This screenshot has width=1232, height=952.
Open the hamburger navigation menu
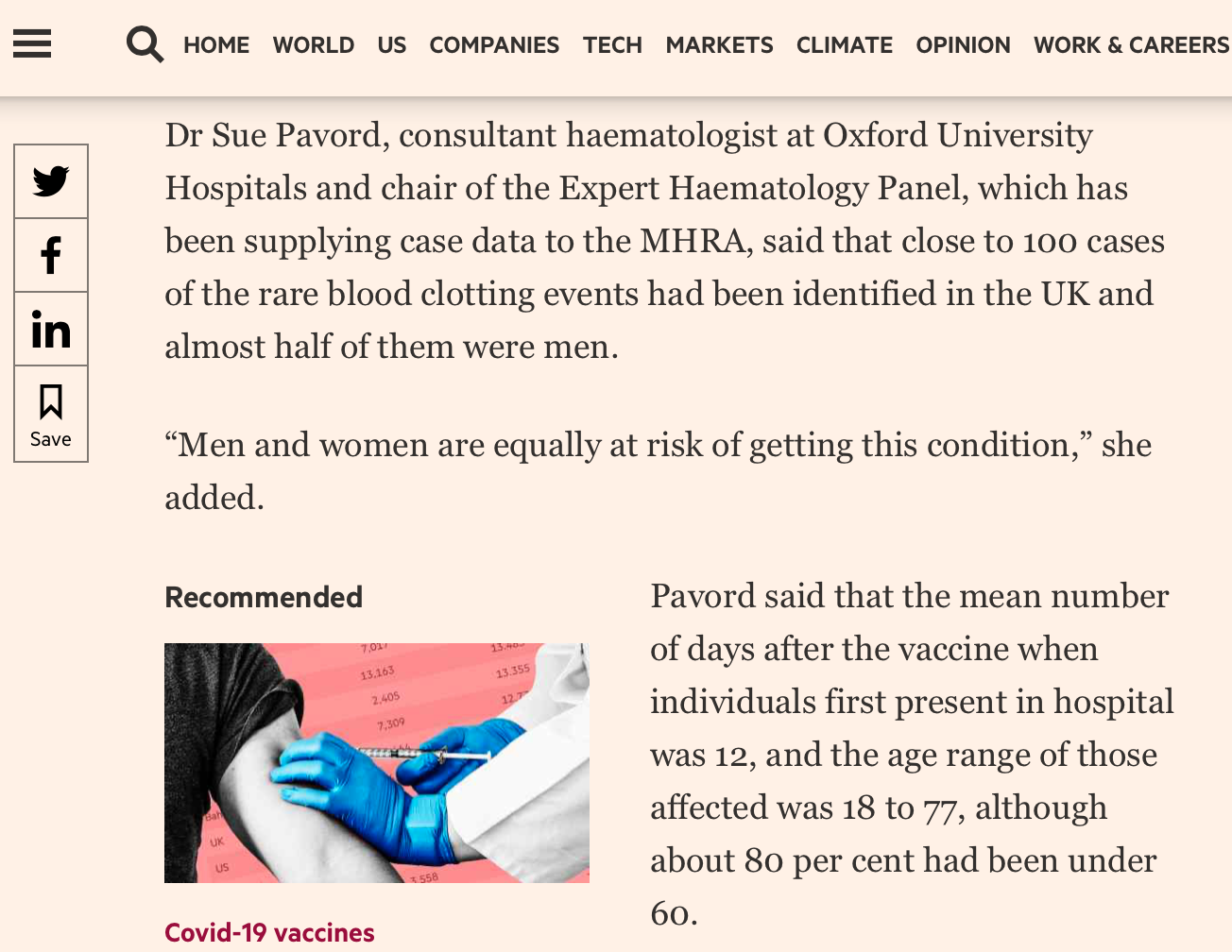(32, 43)
